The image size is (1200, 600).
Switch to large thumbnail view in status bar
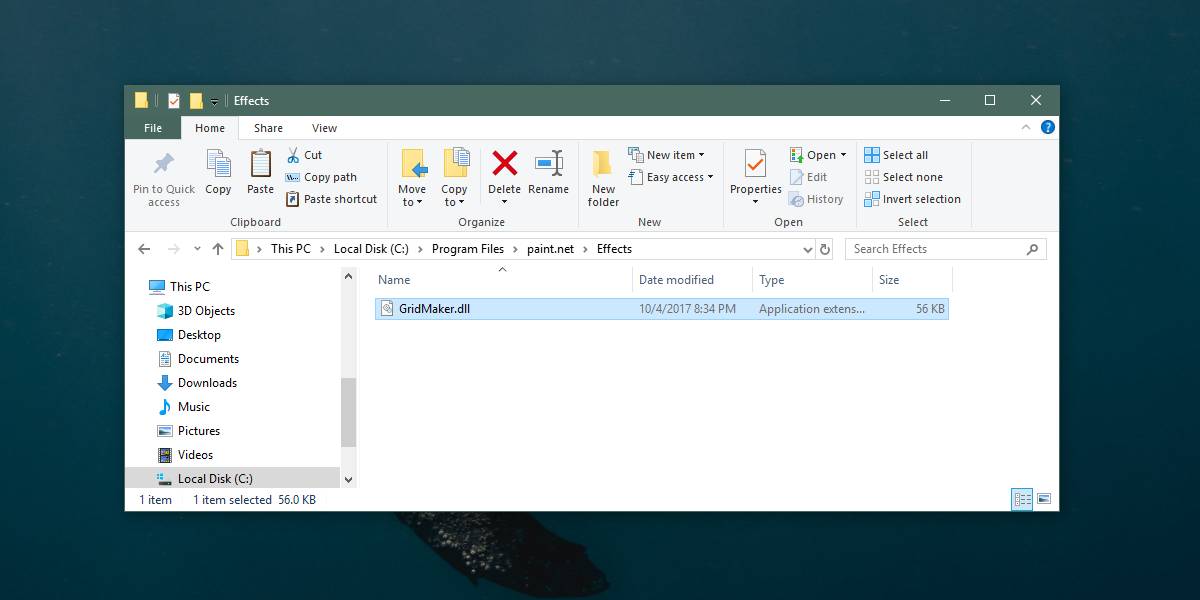1045,499
